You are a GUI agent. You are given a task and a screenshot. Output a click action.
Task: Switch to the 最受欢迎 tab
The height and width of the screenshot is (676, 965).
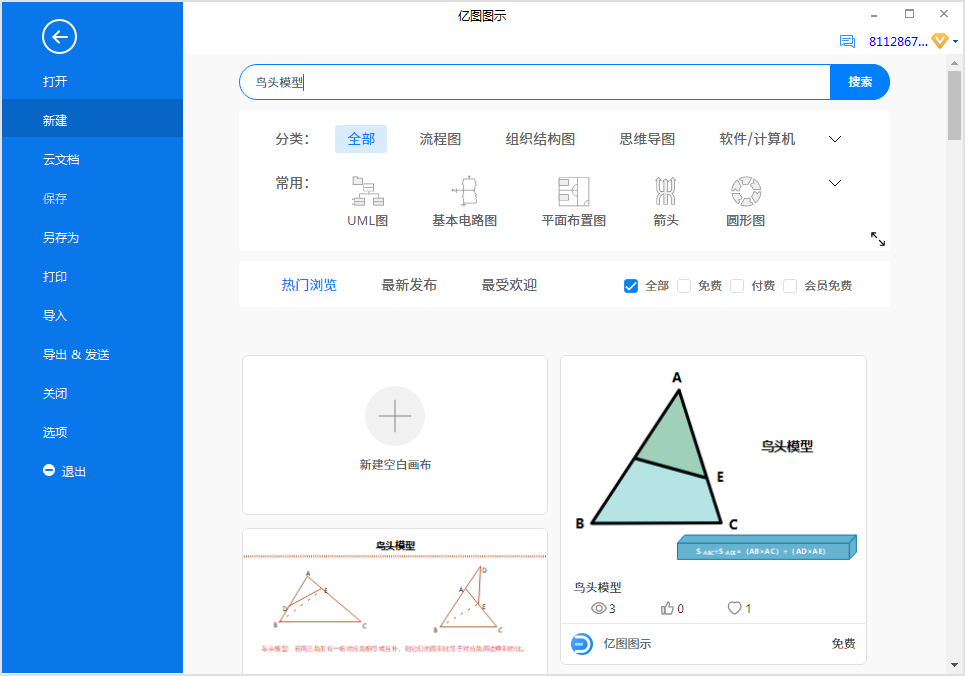tap(510, 285)
